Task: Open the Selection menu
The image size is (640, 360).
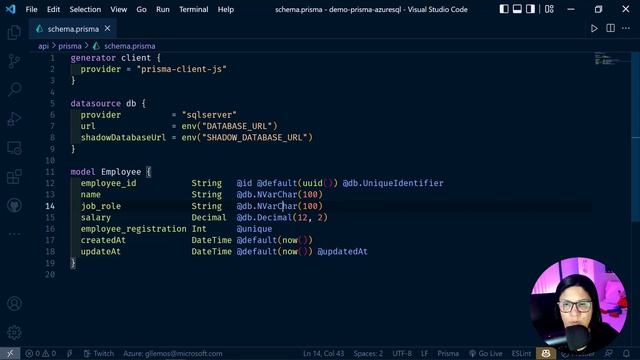Action: click(85, 9)
